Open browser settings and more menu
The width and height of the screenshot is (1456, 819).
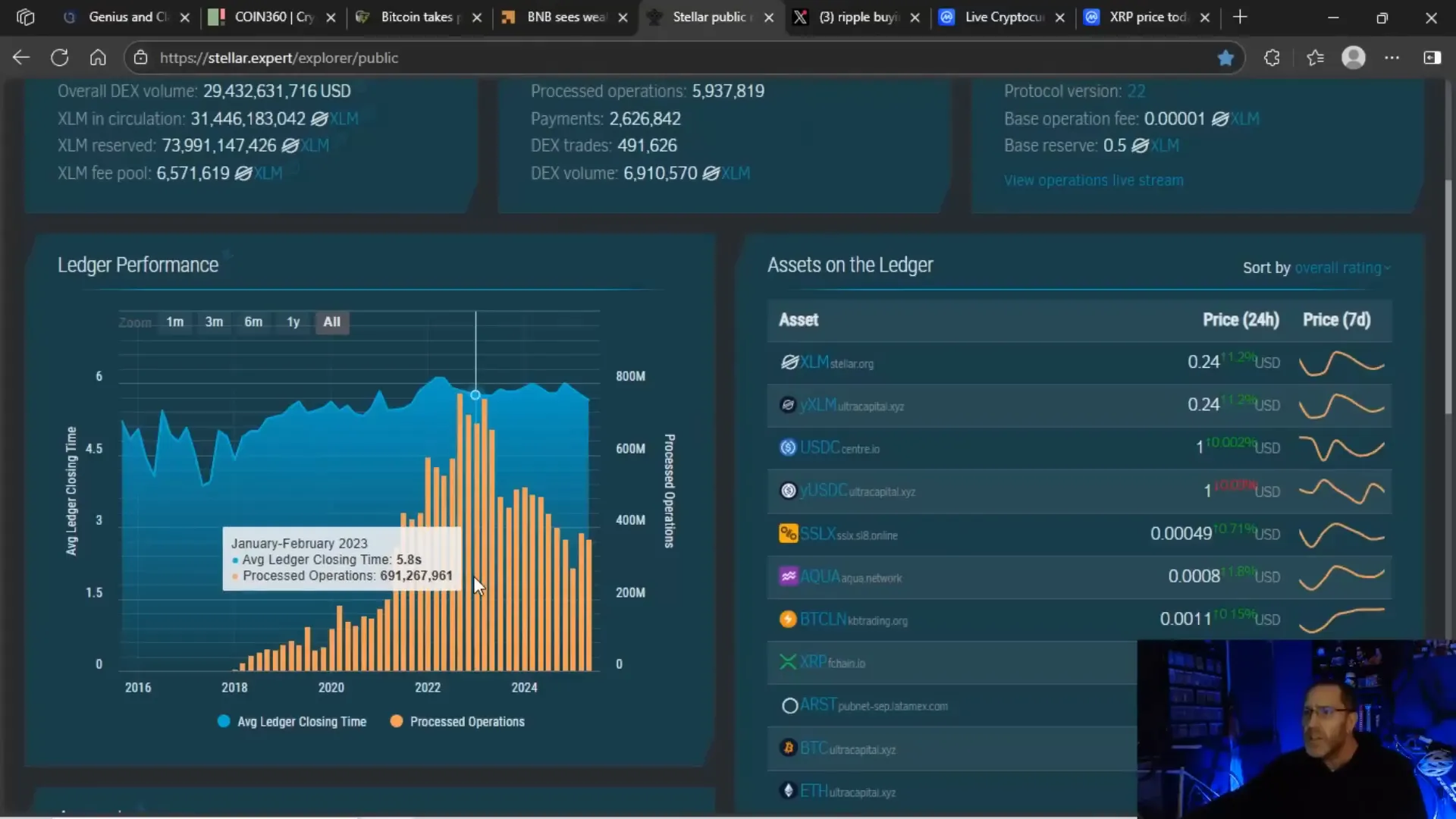[1392, 58]
